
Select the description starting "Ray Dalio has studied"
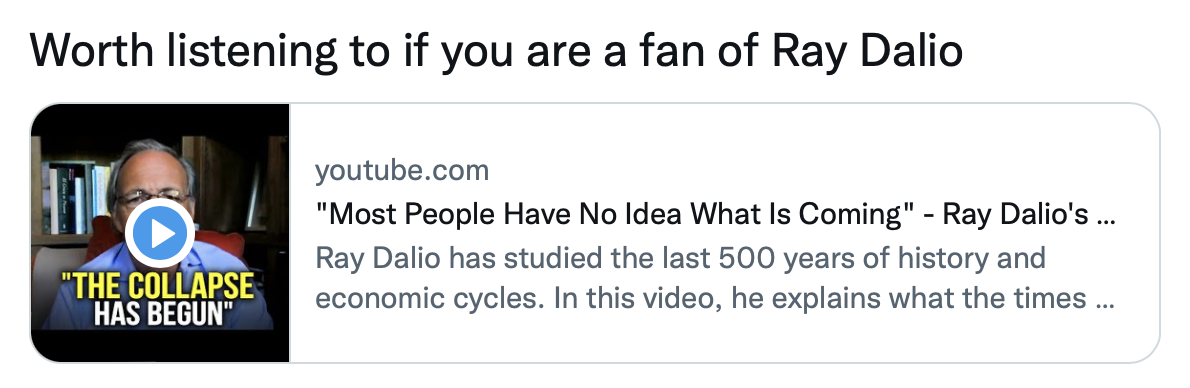point(714,278)
